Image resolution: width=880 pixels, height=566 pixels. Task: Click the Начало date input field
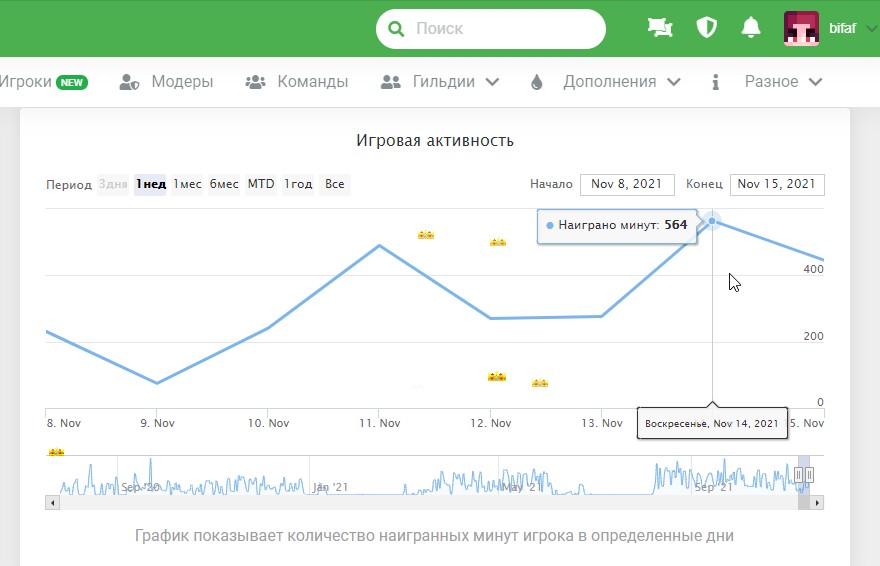(627, 184)
